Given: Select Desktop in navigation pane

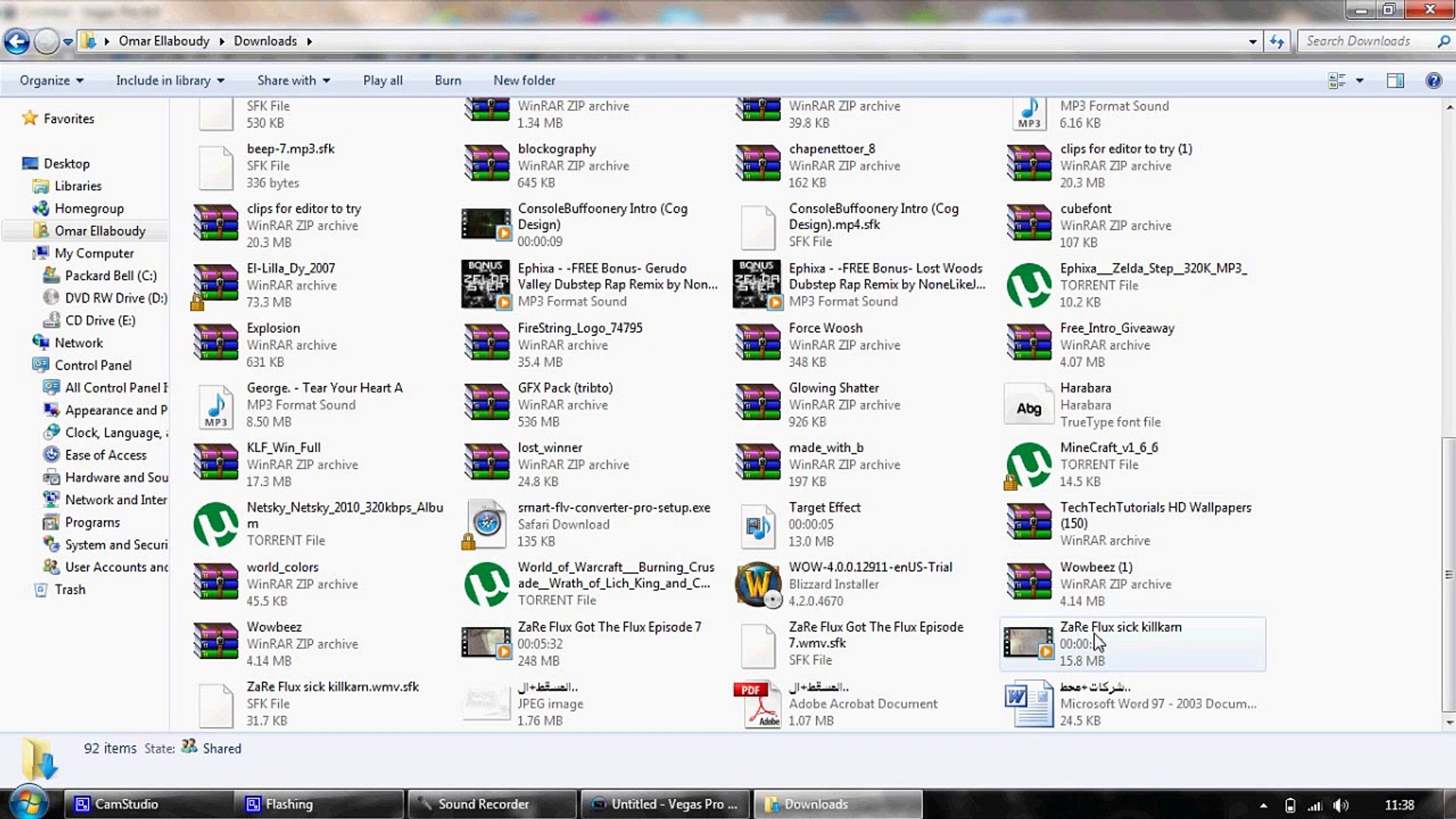Looking at the screenshot, I should 67,163.
